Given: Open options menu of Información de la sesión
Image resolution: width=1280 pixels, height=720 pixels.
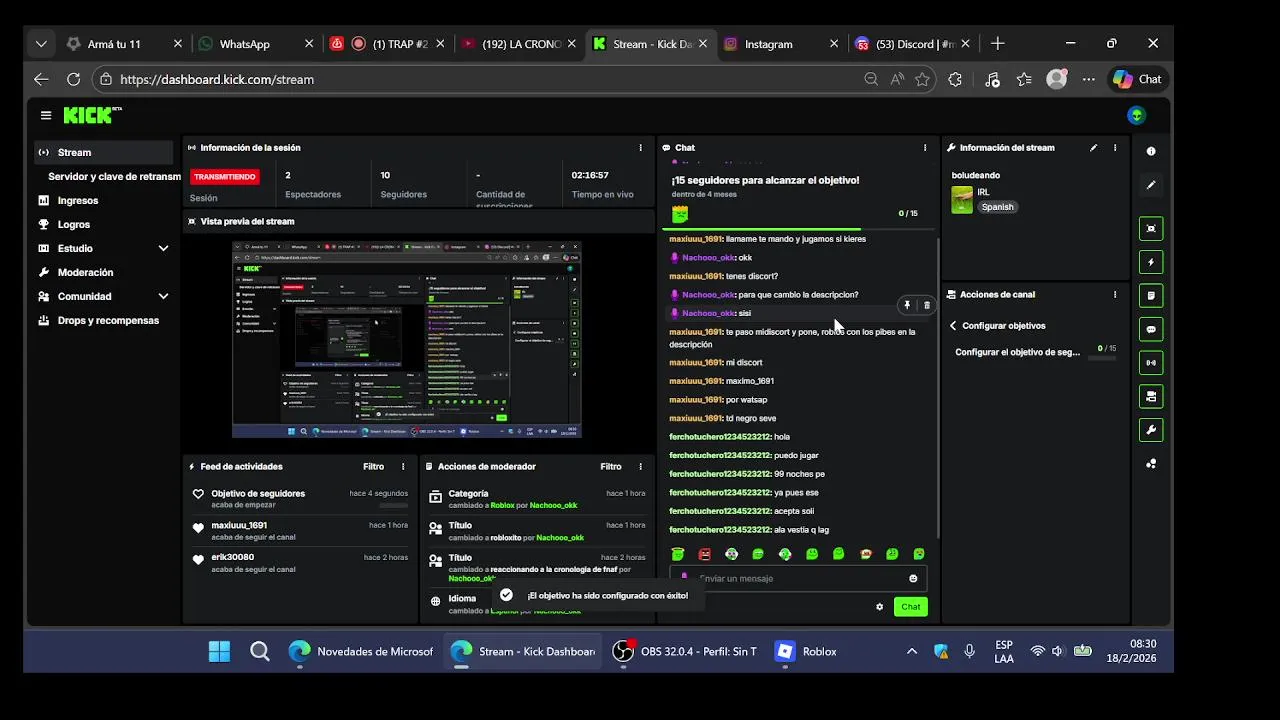Looking at the screenshot, I should click(x=641, y=148).
